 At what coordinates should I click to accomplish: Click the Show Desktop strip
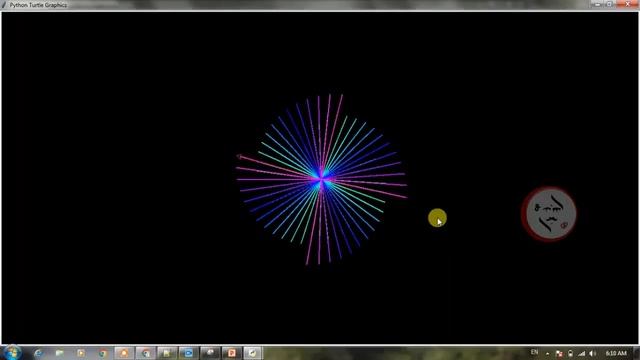pos(637,353)
